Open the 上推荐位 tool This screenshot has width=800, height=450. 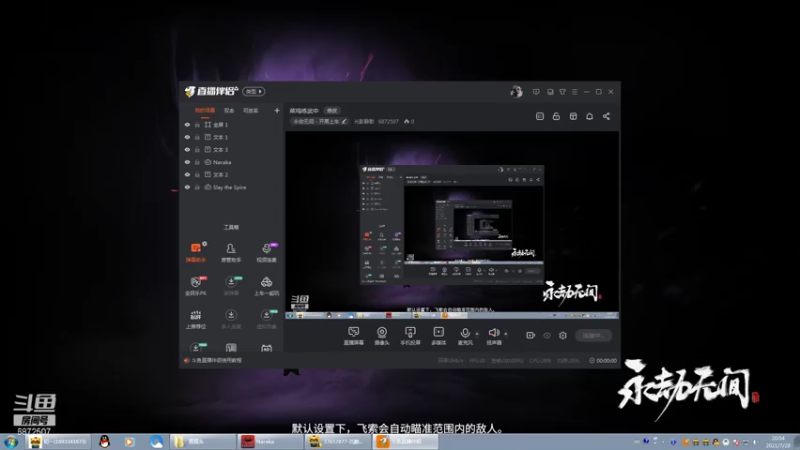tap(195, 319)
